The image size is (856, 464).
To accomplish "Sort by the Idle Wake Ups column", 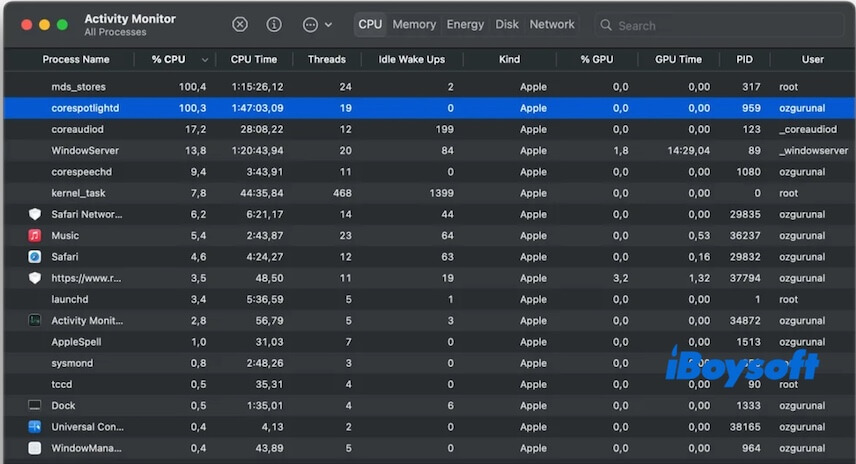I will [411, 60].
